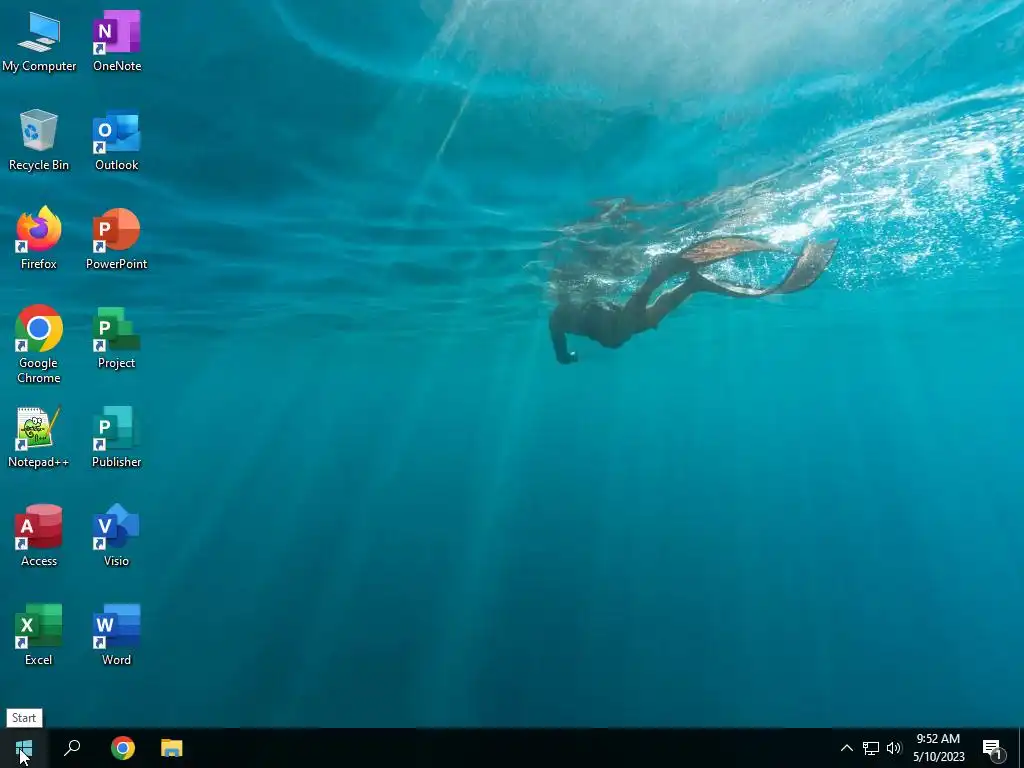Open taskbar search magnifier

[x=72, y=748]
